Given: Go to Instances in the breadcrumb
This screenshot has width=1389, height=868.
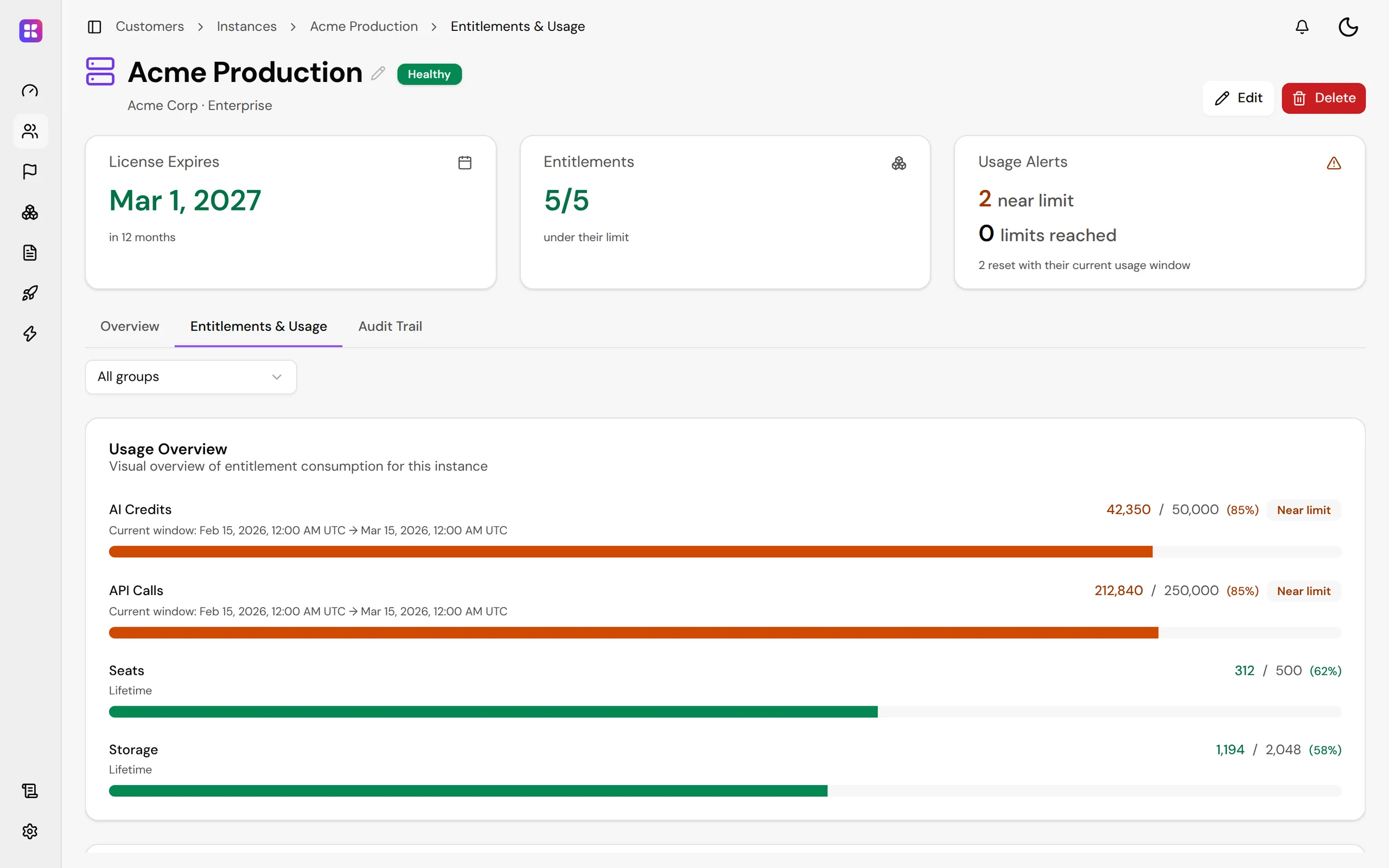Looking at the screenshot, I should [x=247, y=27].
